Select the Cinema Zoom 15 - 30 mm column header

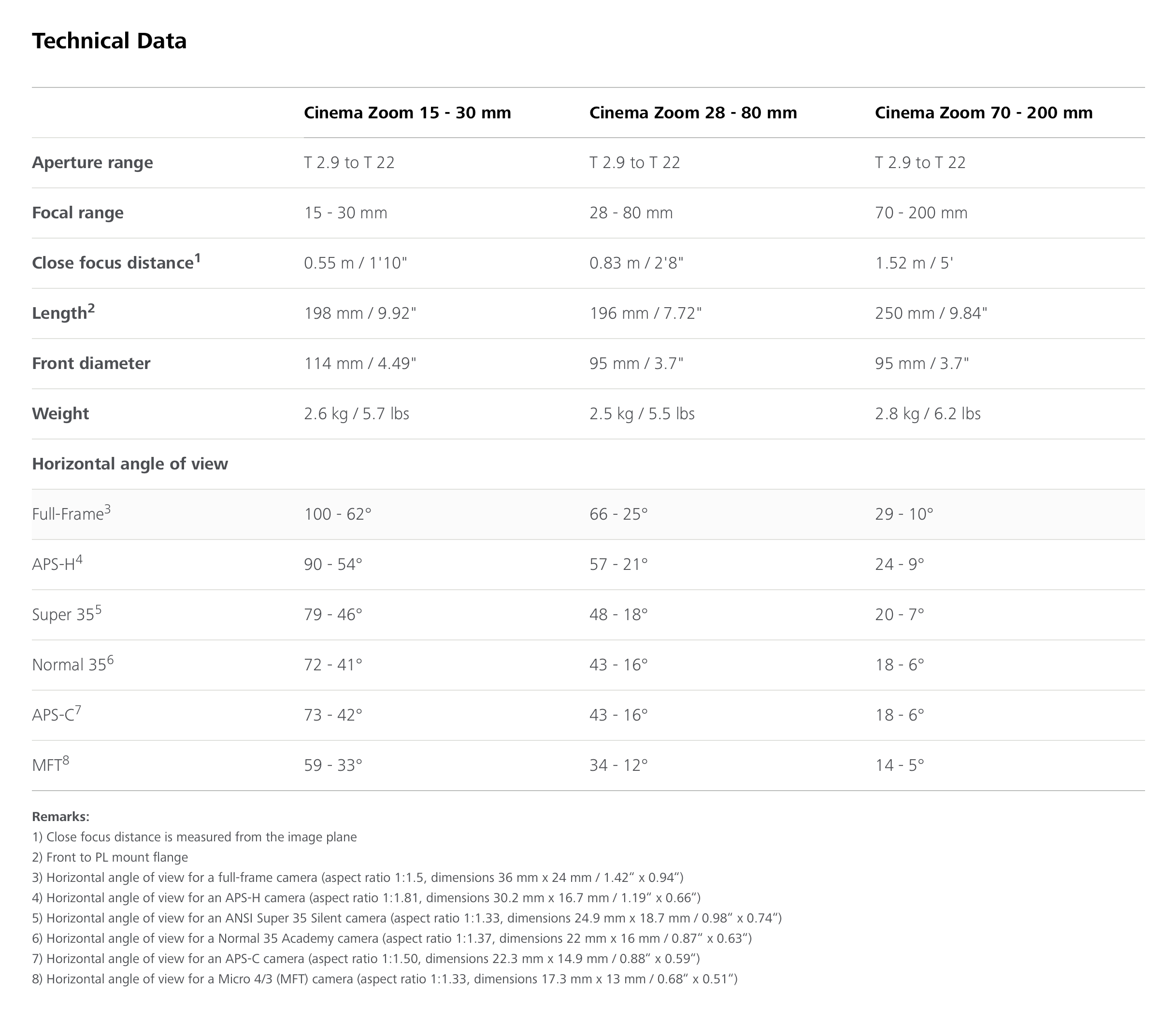(407, 113)
